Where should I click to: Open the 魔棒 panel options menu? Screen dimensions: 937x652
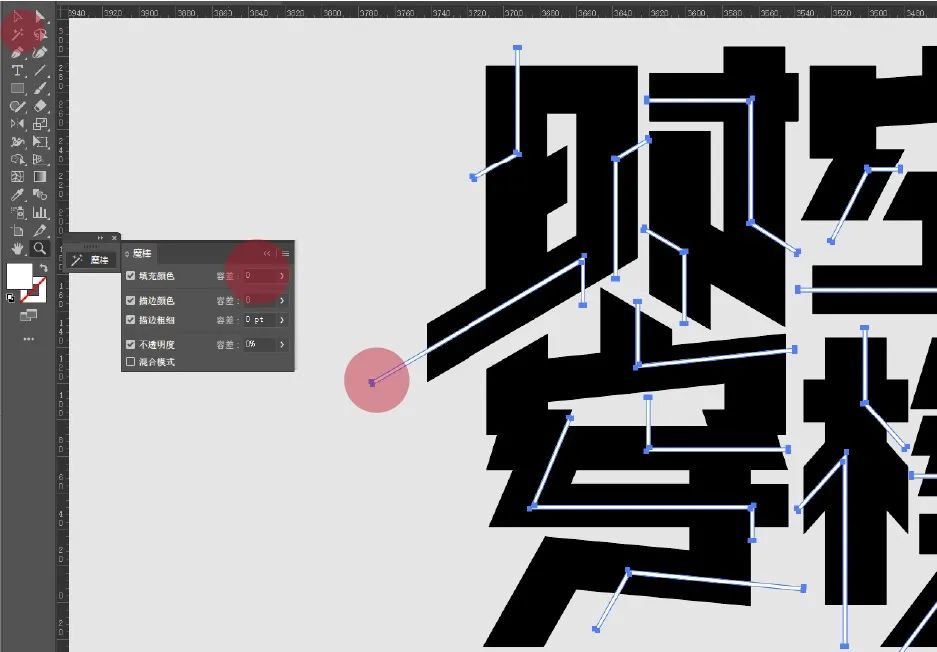point(285,254)
